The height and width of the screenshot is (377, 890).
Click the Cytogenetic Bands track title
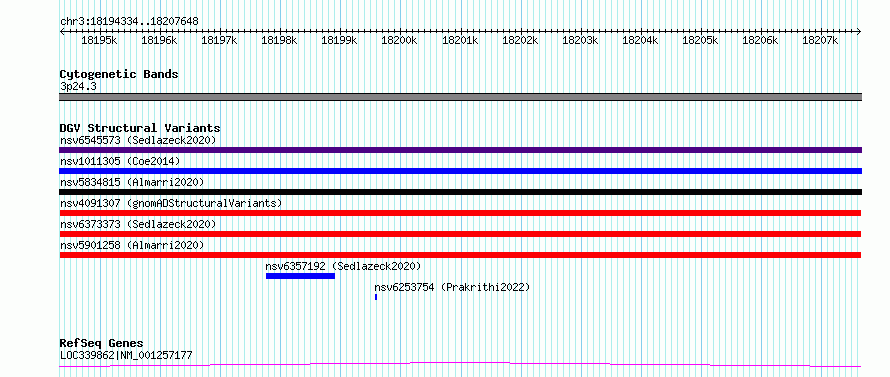pos(119,74)
